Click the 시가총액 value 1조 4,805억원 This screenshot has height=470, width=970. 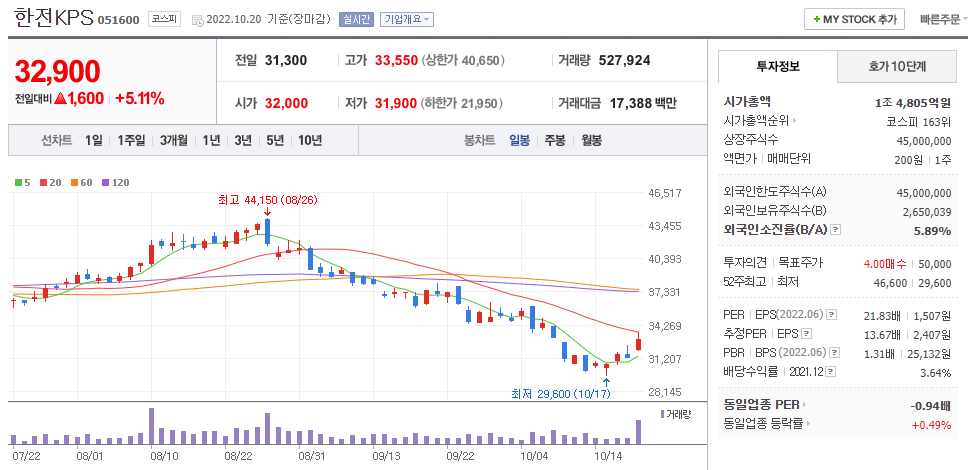pyautogui.click(x=912, y=102)
